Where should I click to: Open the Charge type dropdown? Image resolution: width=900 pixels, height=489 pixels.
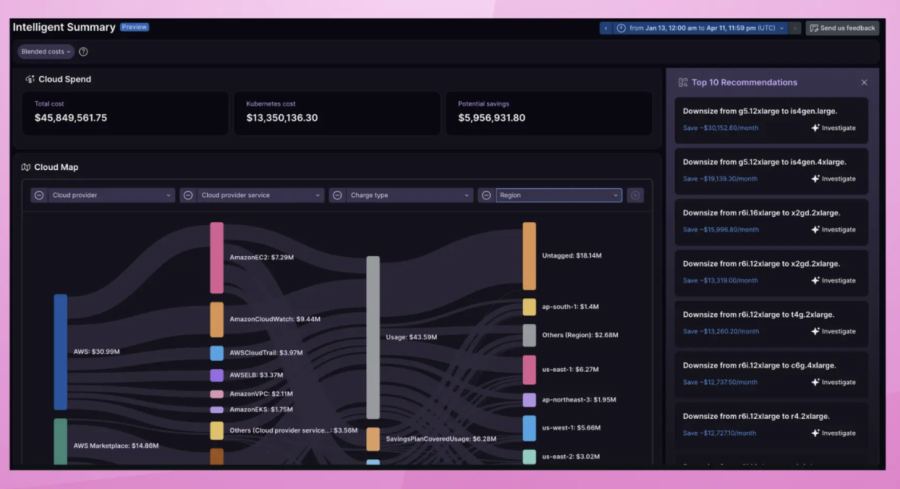[409, 195]
